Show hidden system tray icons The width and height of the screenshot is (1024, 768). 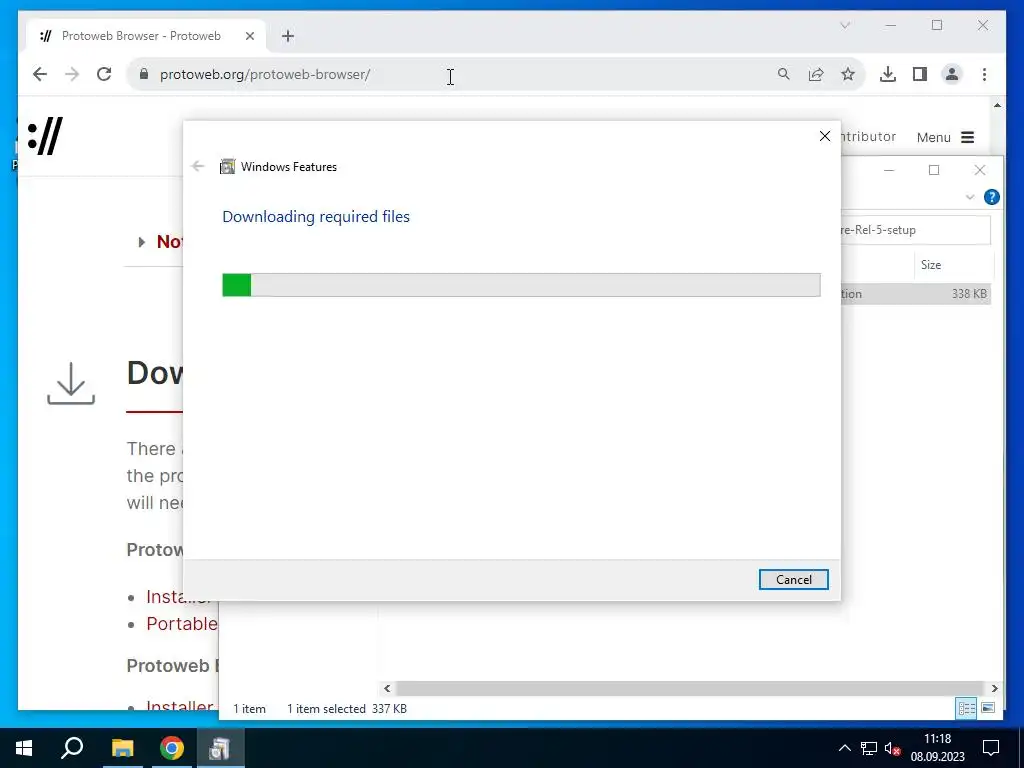[x=844, y=748]
